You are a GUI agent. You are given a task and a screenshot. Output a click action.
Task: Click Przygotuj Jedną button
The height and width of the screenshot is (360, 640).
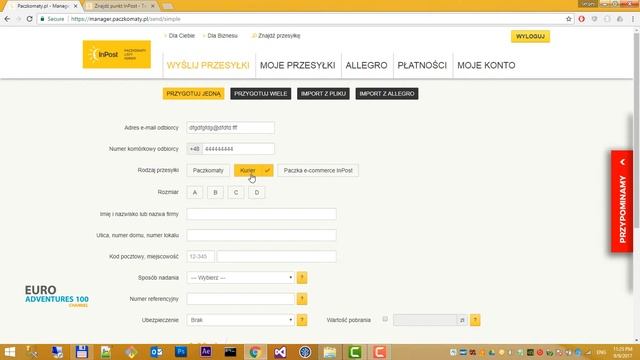click(193, 93)
